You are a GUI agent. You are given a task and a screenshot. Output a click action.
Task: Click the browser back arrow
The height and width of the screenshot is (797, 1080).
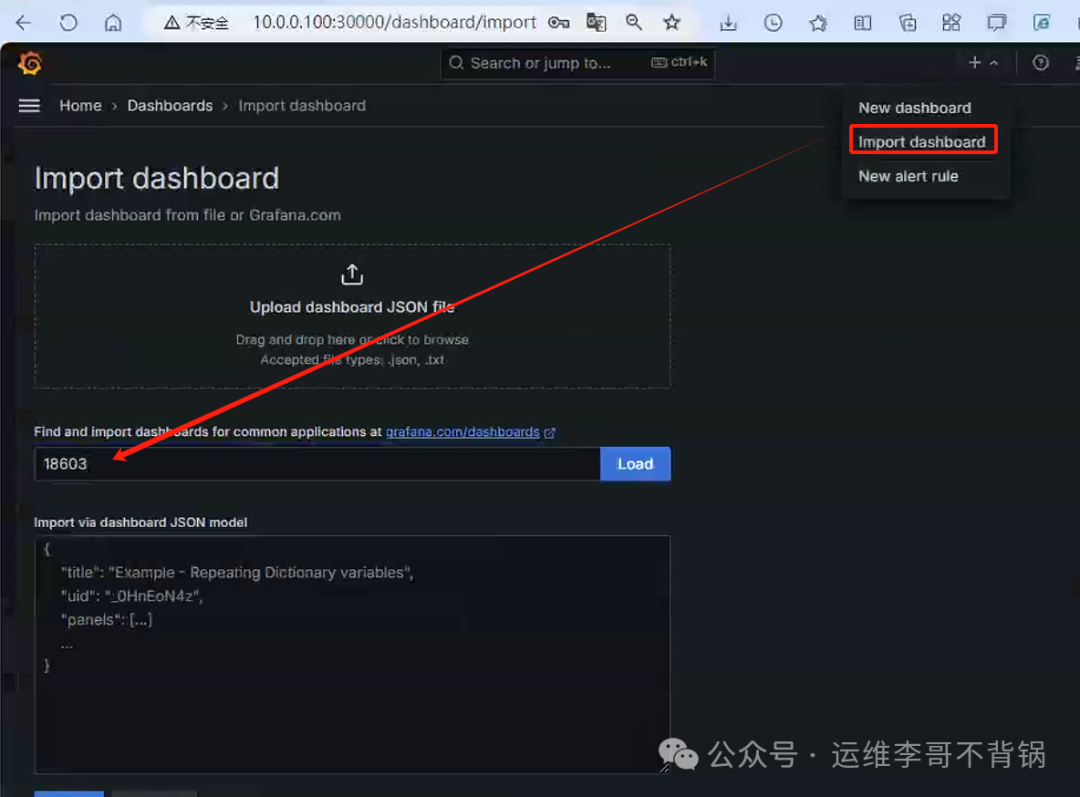(23, 23)
